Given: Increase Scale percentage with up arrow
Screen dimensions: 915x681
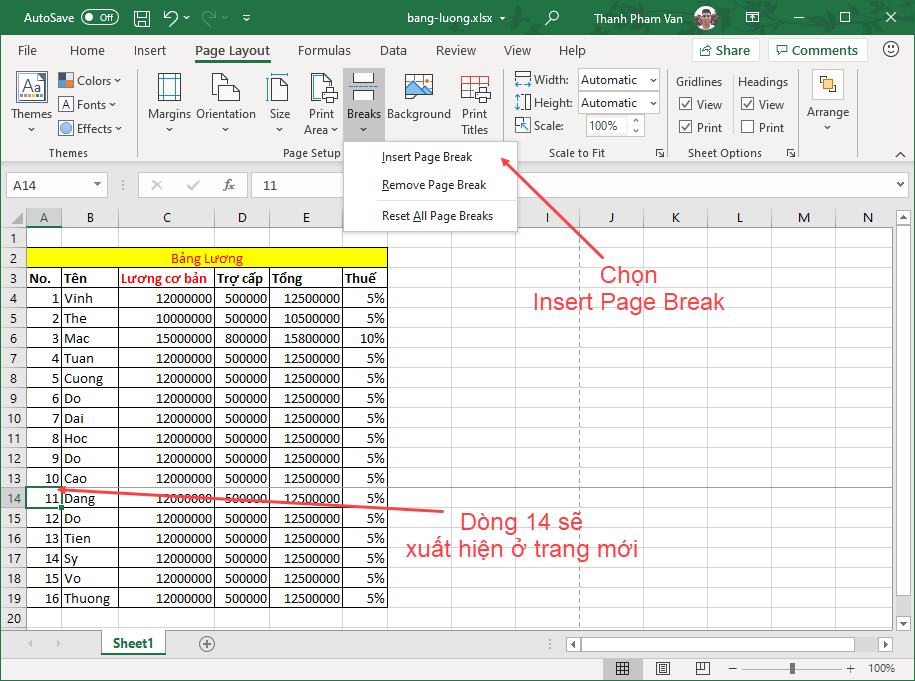Looking at the screenshot, I should coord(636,121).
